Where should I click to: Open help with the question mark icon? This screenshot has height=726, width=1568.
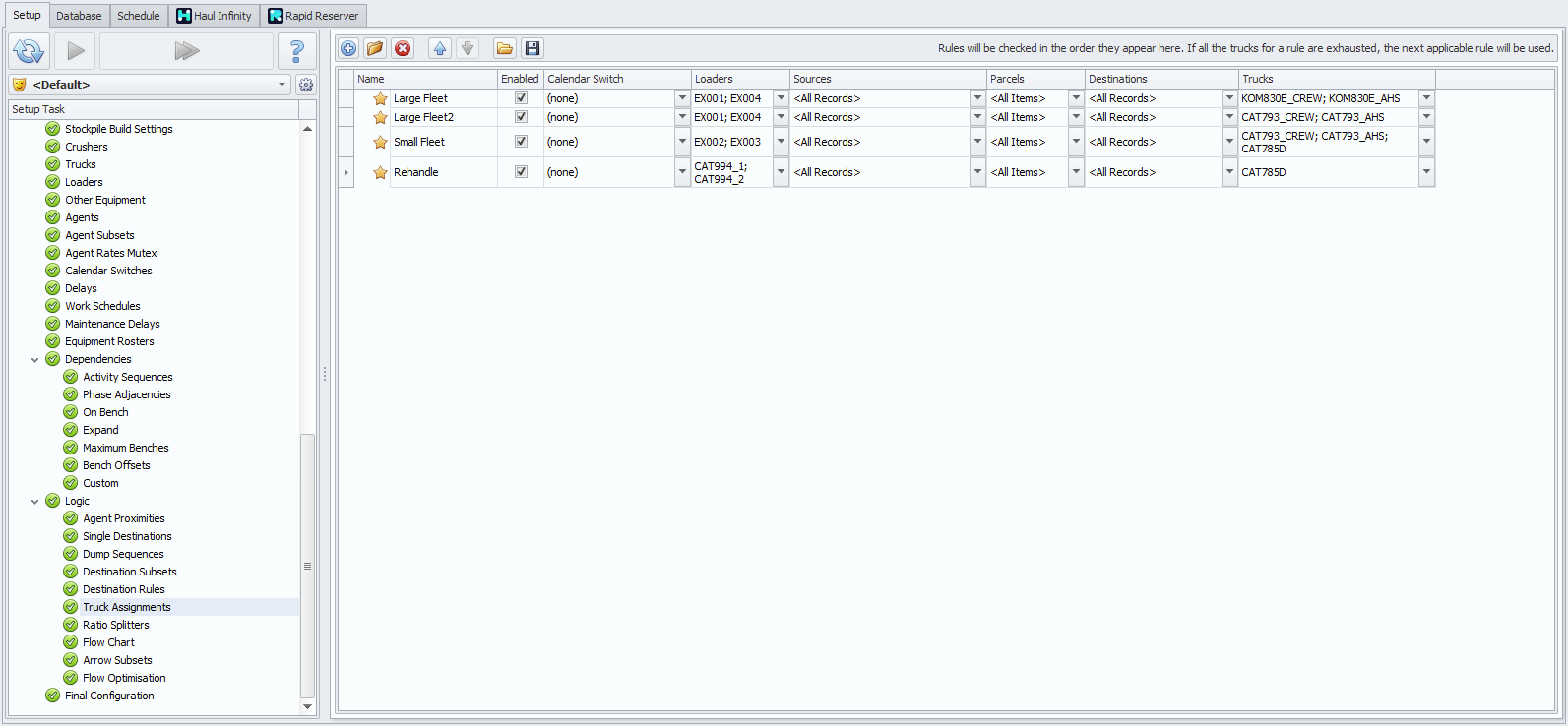[x=296, y=50]
